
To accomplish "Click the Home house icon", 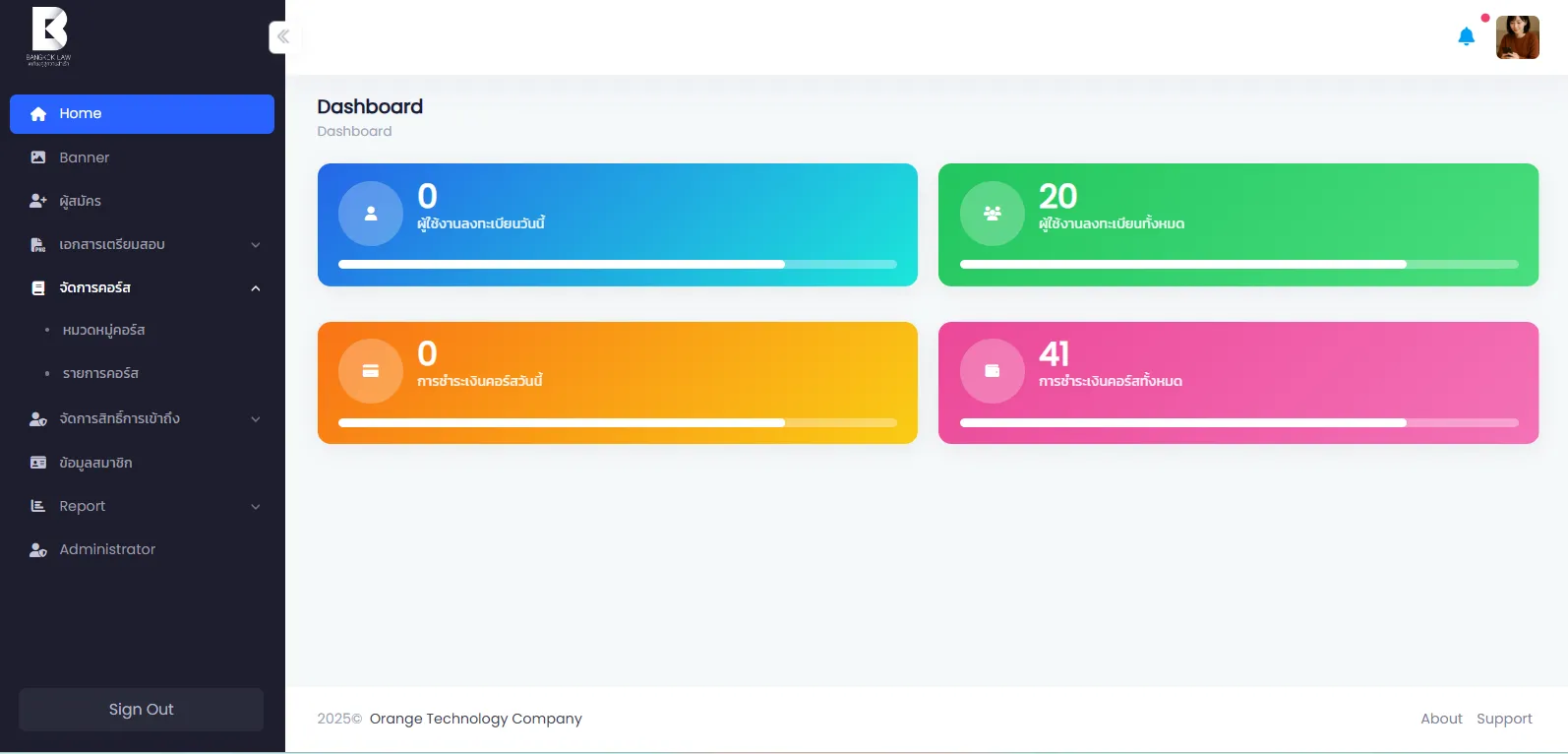I will pyautogui.click(x=38, y=114).
